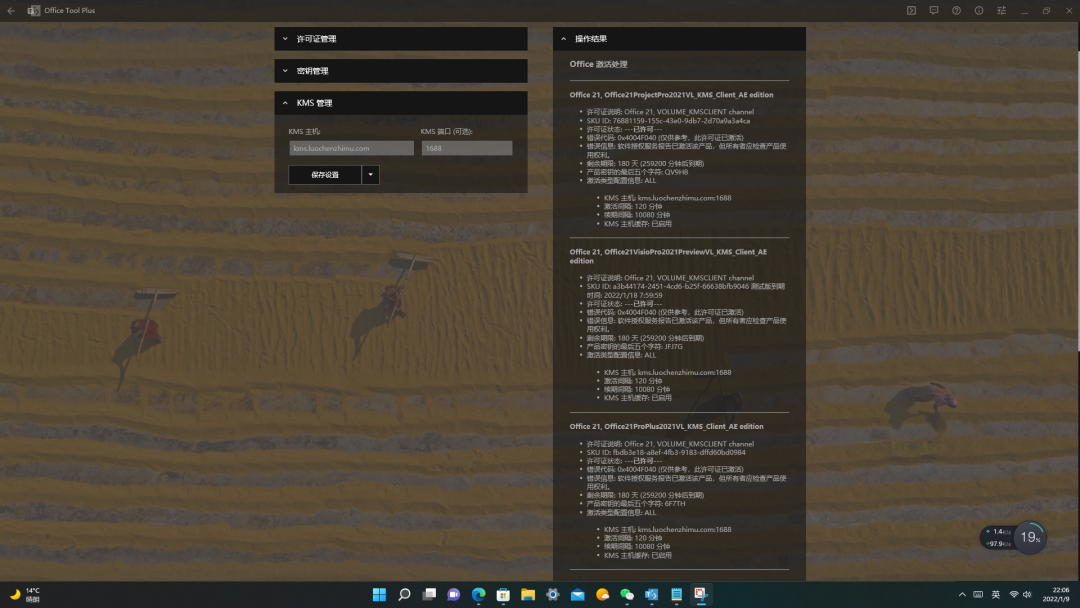Click product key last five characters 6F7TH

(x=636, y=503)
